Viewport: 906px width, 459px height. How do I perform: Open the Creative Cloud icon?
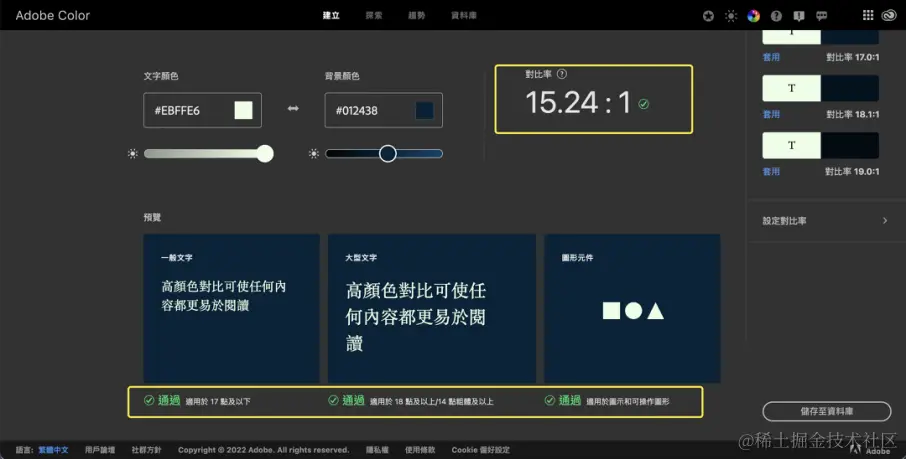click(x=889, y=16)
